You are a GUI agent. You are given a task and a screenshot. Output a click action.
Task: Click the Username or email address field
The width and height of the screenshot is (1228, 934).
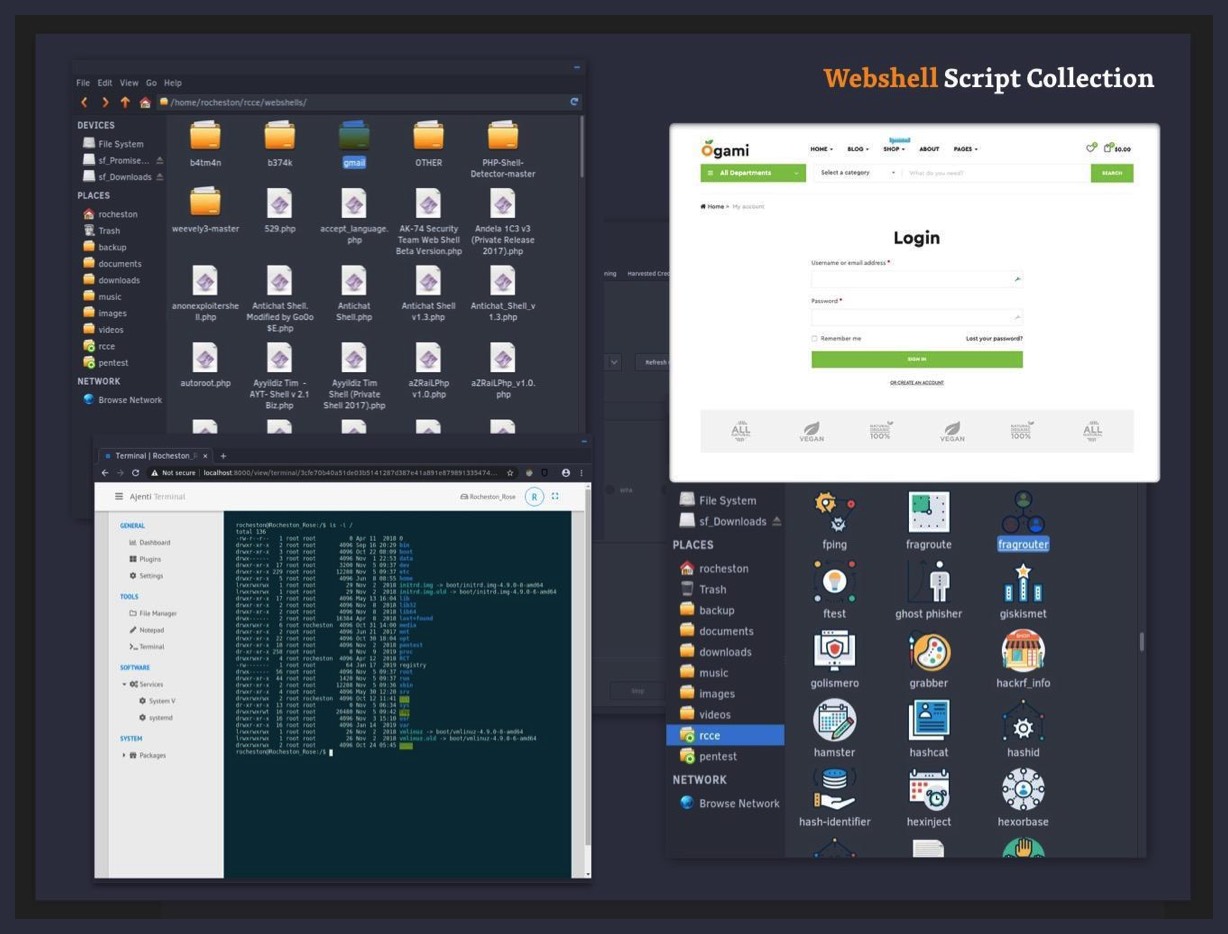pyautogui.click(x=917, y=280)
